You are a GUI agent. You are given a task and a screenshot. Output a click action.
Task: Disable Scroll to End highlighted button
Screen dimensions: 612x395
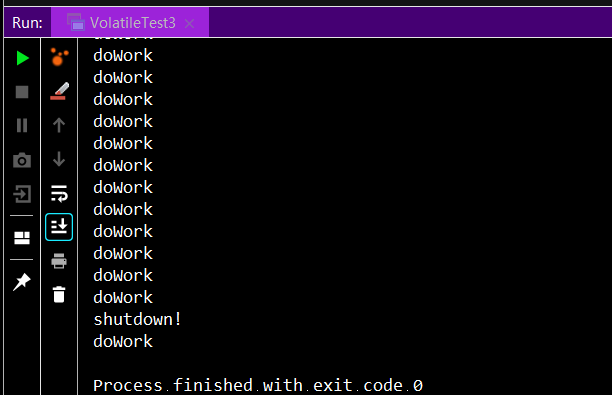pyautogui.click(x=59, y=227)
